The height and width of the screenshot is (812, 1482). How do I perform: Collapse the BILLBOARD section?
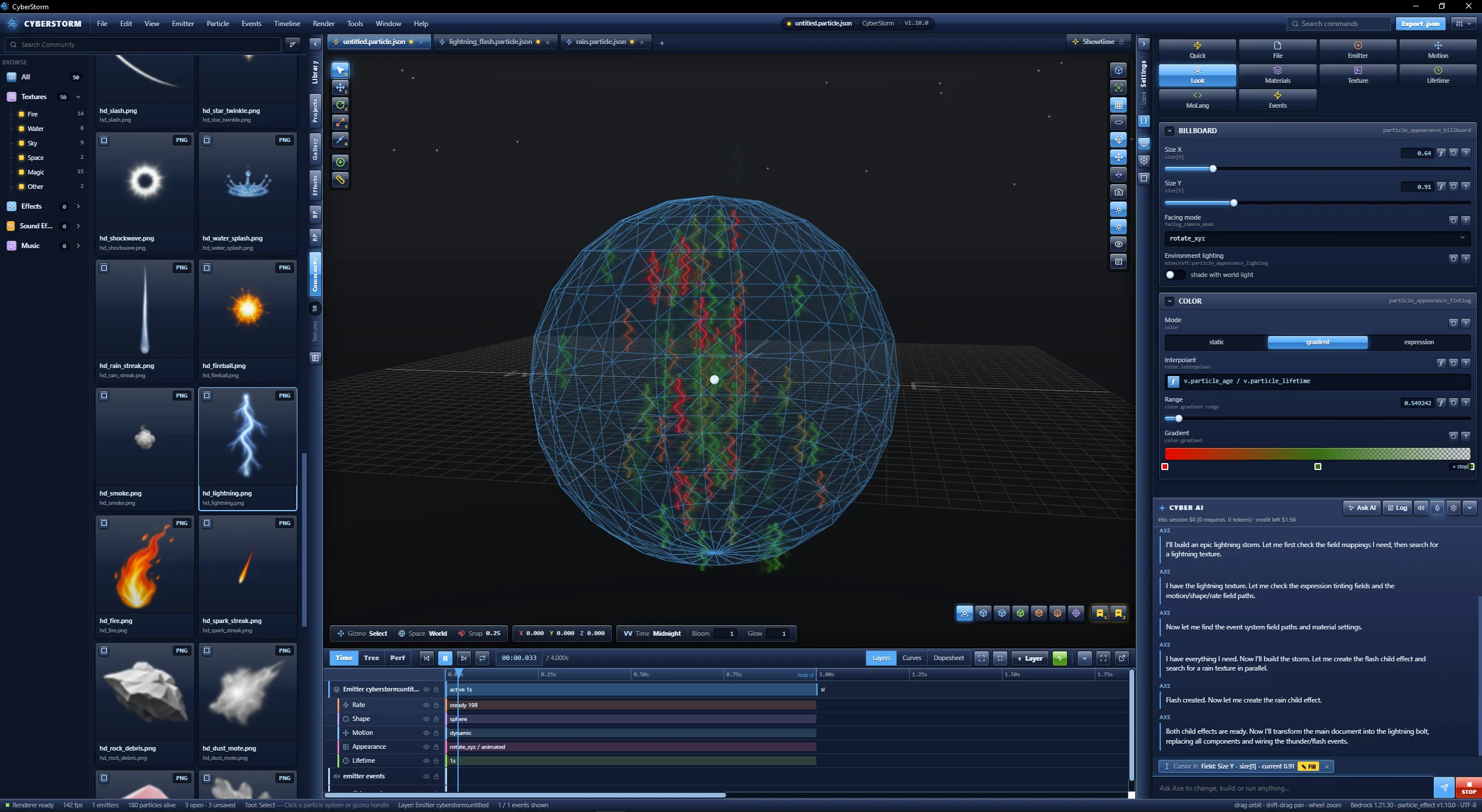pyautogui.click(x=1169, y=130)
